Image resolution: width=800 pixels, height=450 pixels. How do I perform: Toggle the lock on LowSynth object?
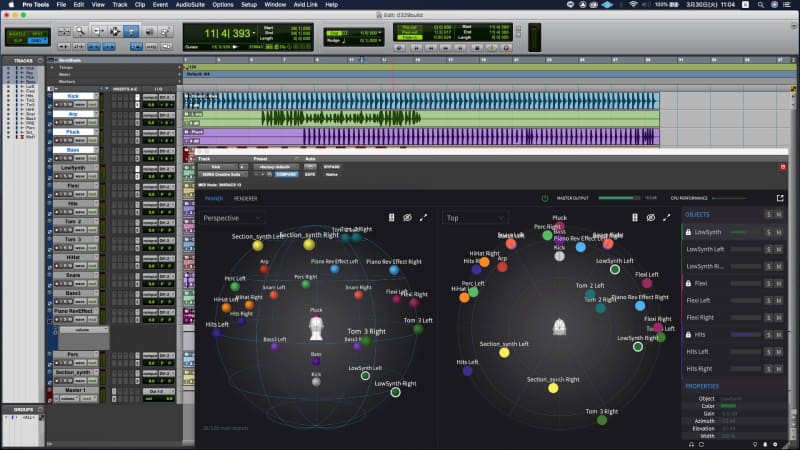pos(688,232)
